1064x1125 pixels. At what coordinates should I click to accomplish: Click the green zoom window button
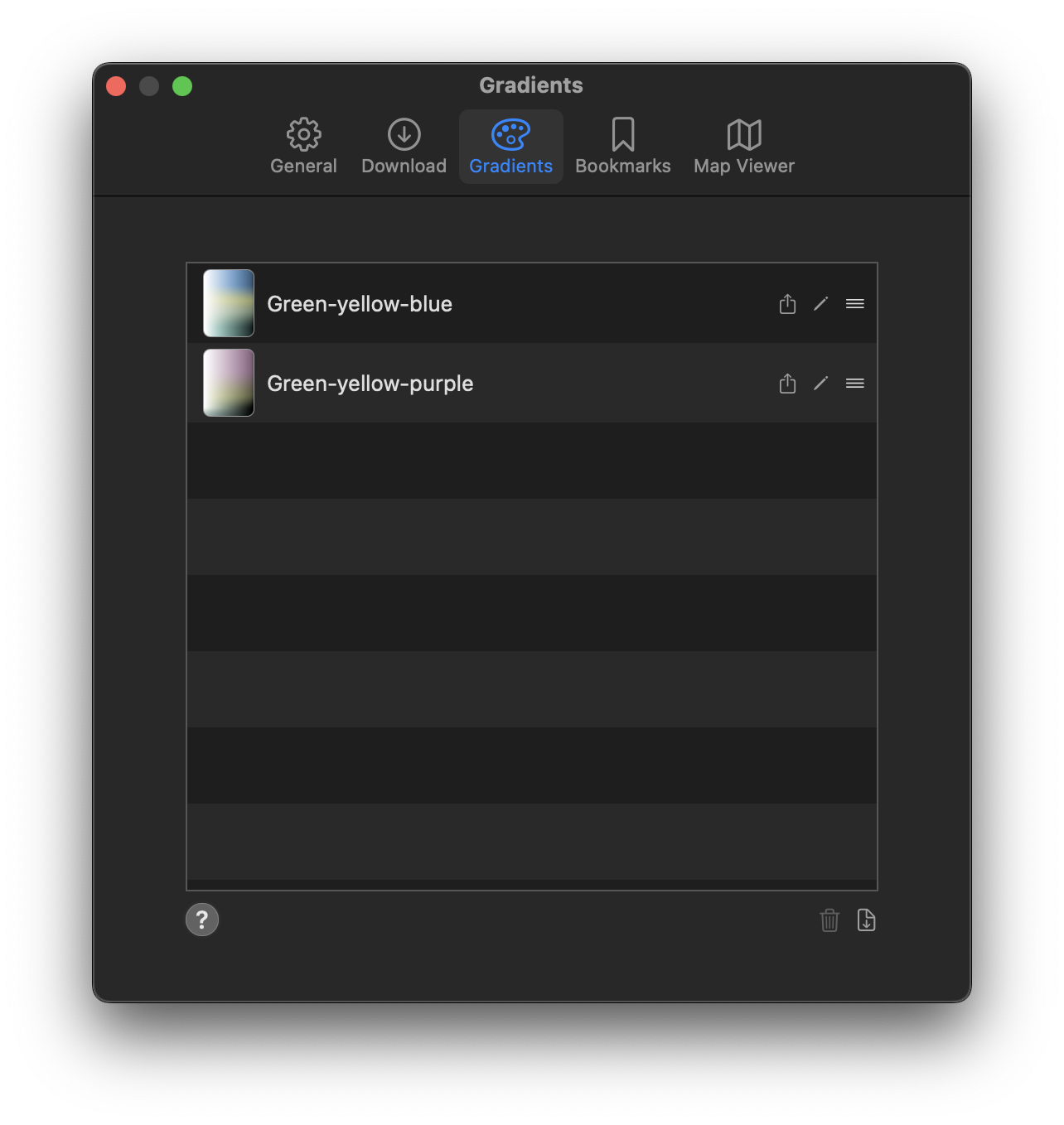click(182, 86)
